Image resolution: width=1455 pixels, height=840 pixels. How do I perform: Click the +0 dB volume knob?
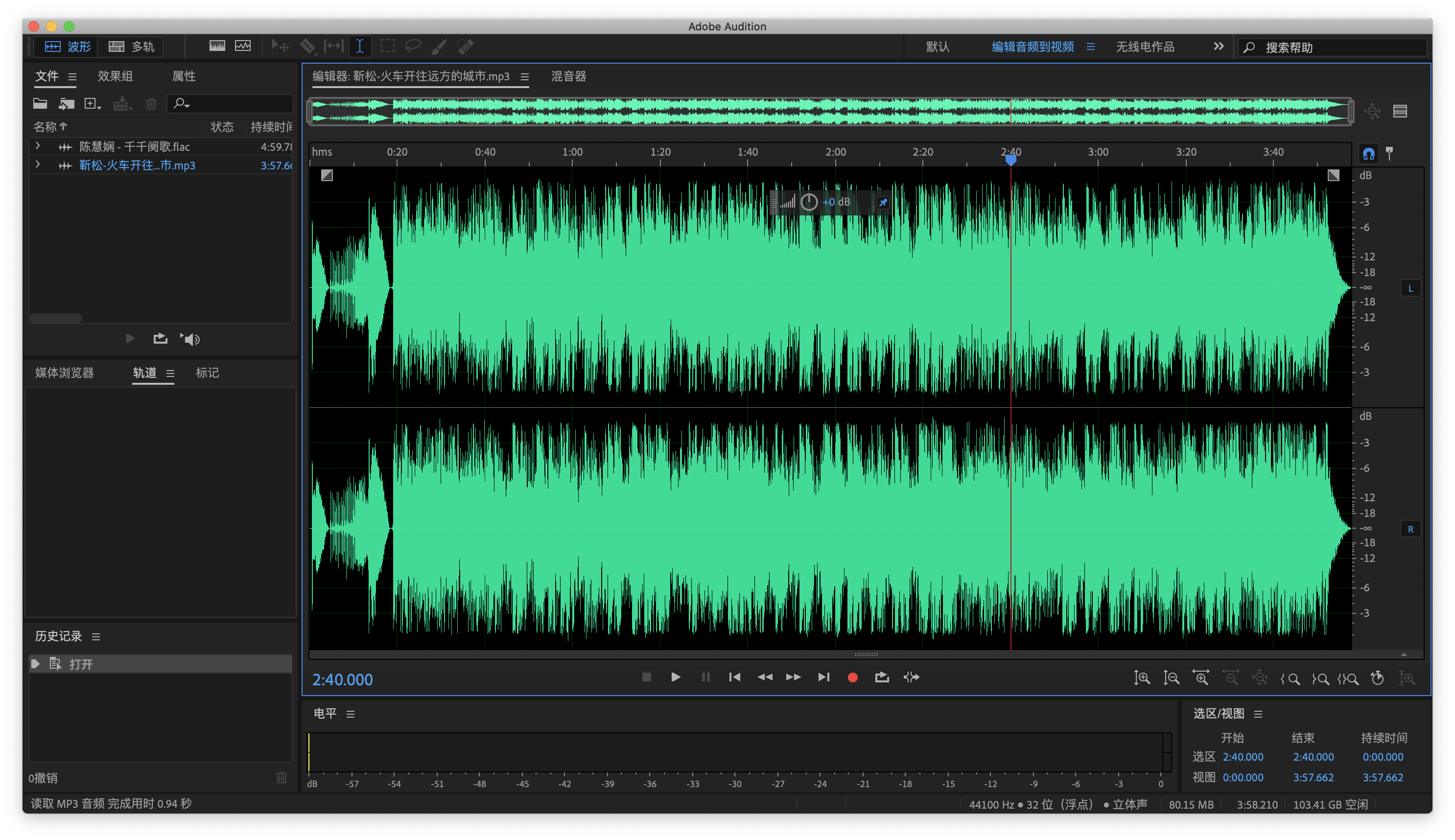pos(809,202)
